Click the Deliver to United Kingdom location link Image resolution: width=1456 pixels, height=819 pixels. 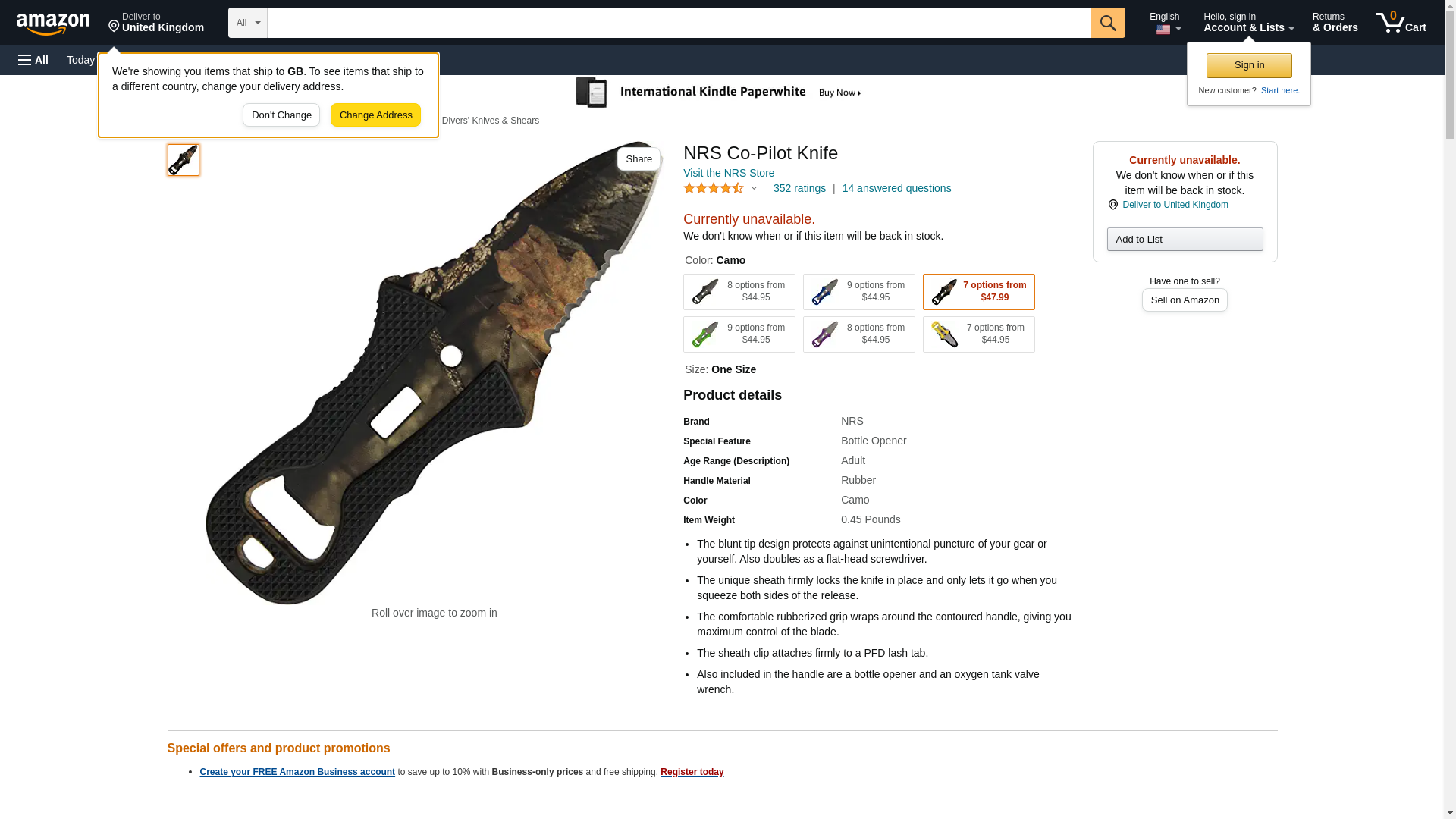pyautogui.click(x=1174, y=205)
